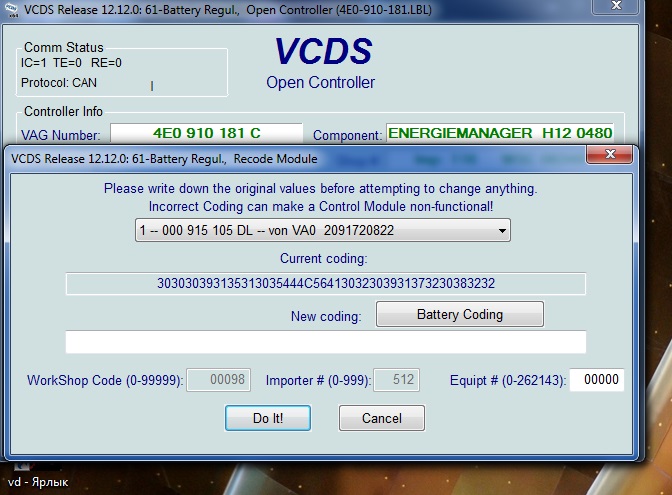Click the Component ENERGIEMANAGER field
Image resolution: width=672 pixels, height=495 pixels.
(499, 133)
